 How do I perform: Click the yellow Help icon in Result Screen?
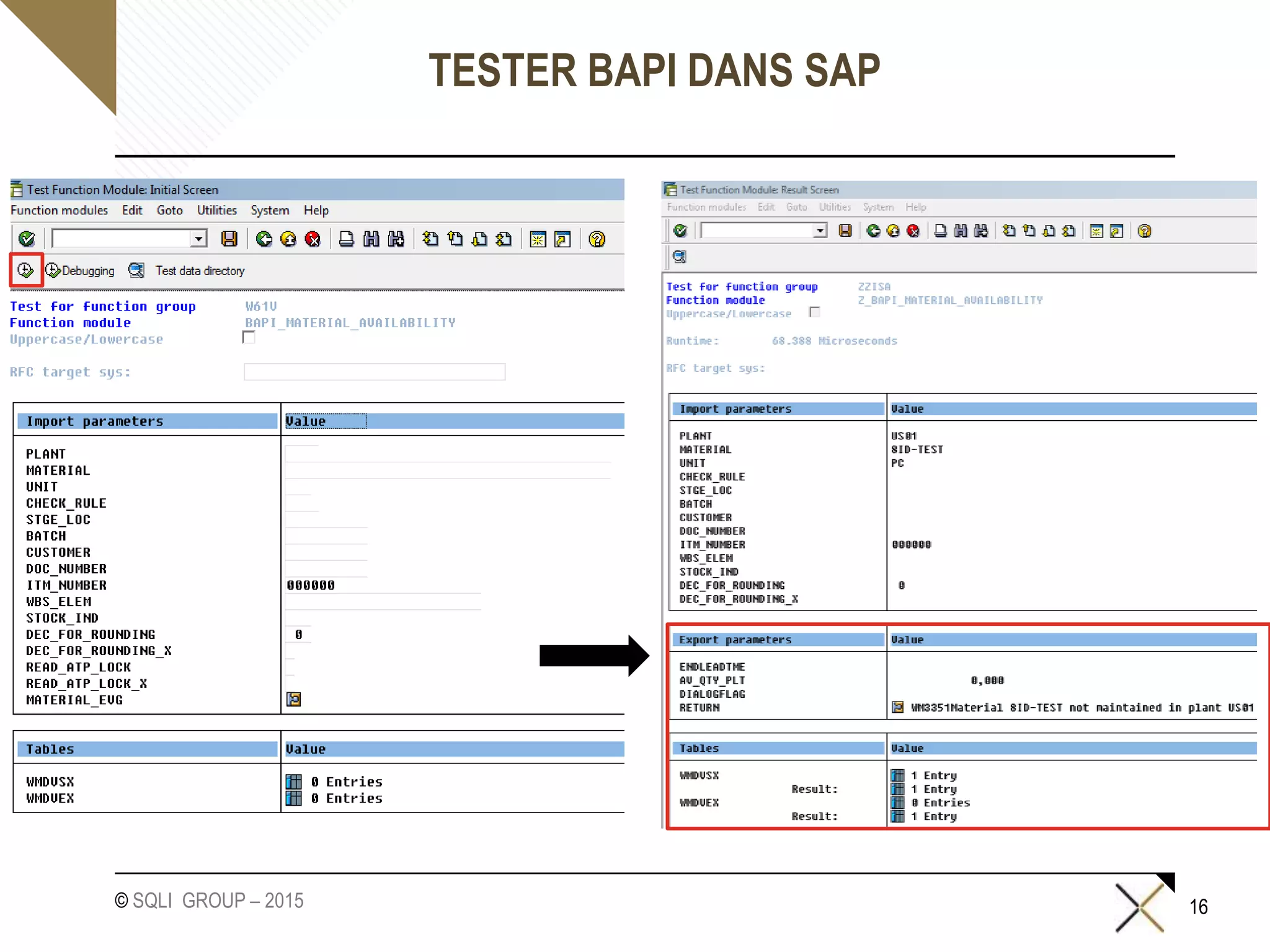click(1145, 231)
